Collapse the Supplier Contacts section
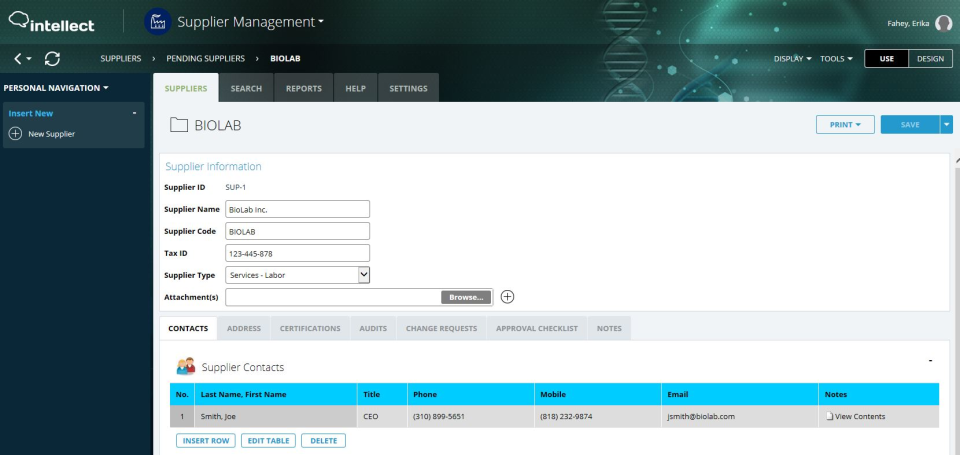The image size is (960, 455). coord(931,361)
